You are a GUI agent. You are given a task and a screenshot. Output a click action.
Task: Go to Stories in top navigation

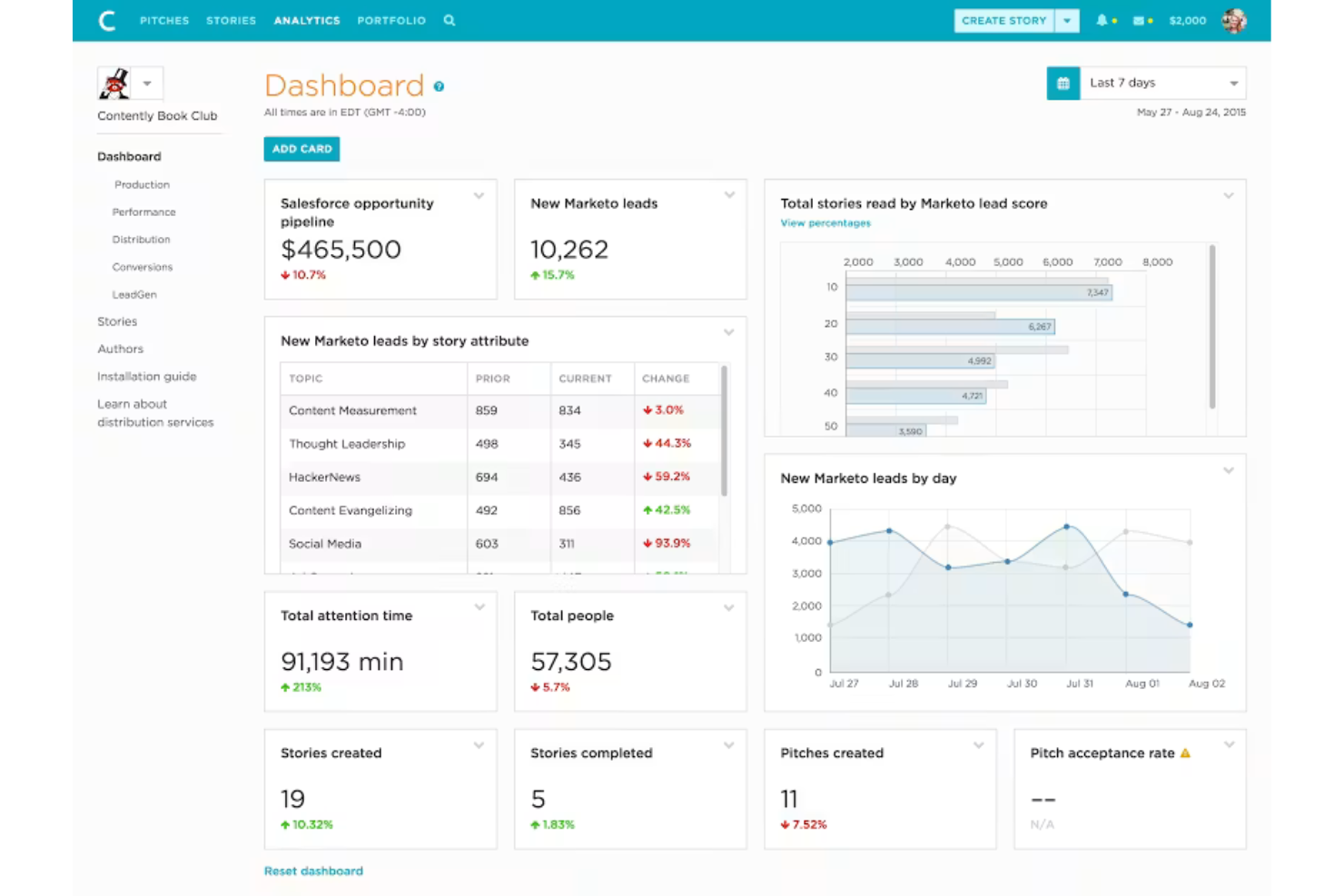pyautogui.click(x=231, y=20)
